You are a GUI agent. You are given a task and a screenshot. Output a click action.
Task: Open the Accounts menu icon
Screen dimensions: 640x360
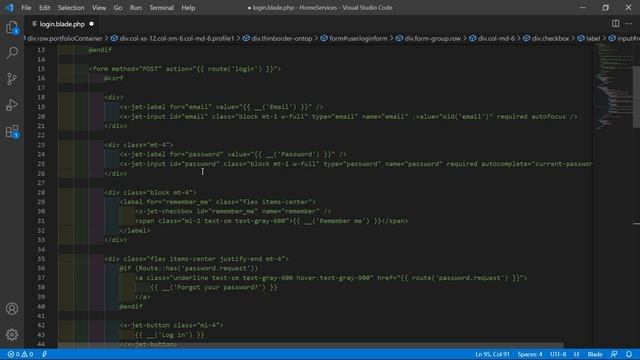coord(12,309)
